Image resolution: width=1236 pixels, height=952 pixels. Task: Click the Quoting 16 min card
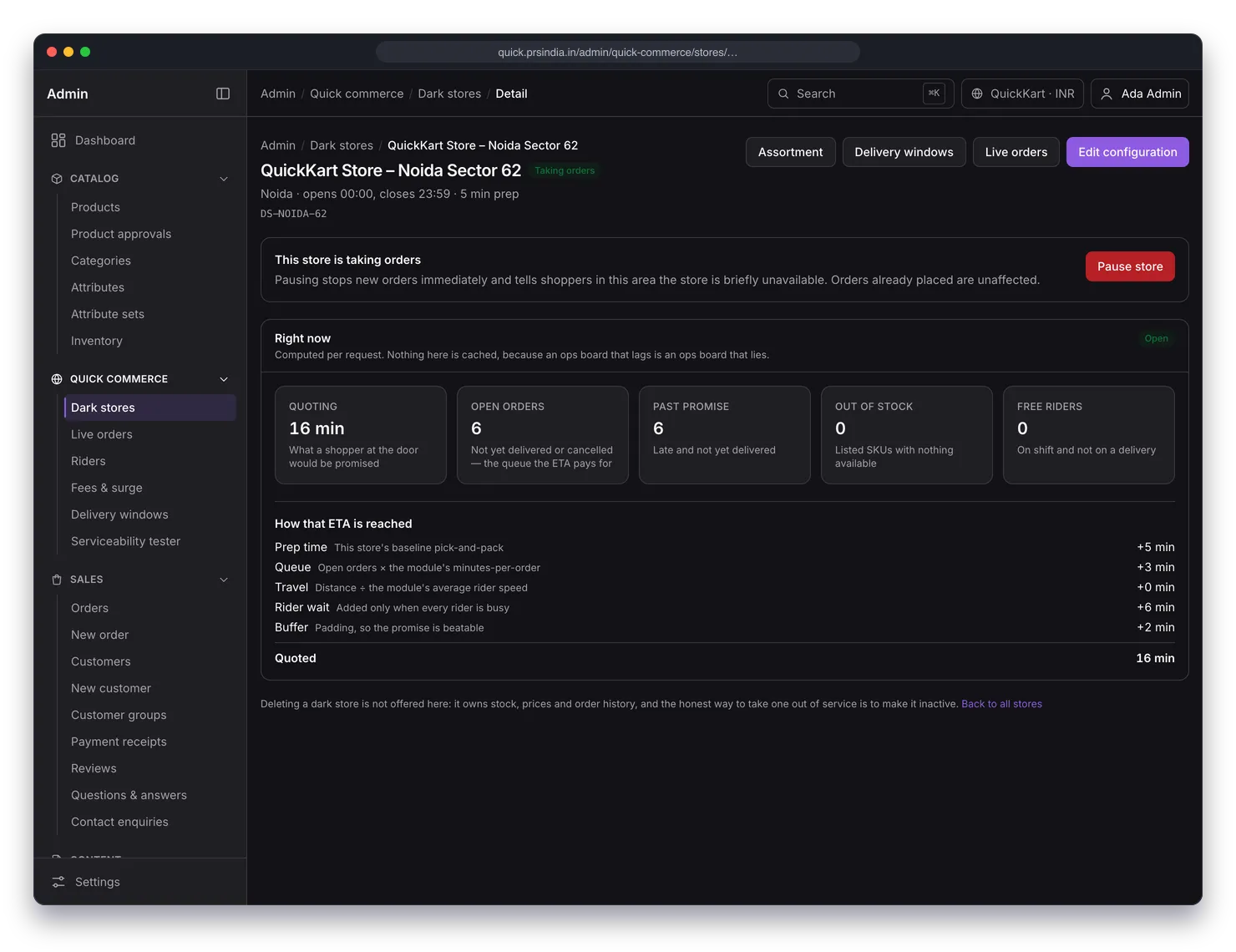361,435
